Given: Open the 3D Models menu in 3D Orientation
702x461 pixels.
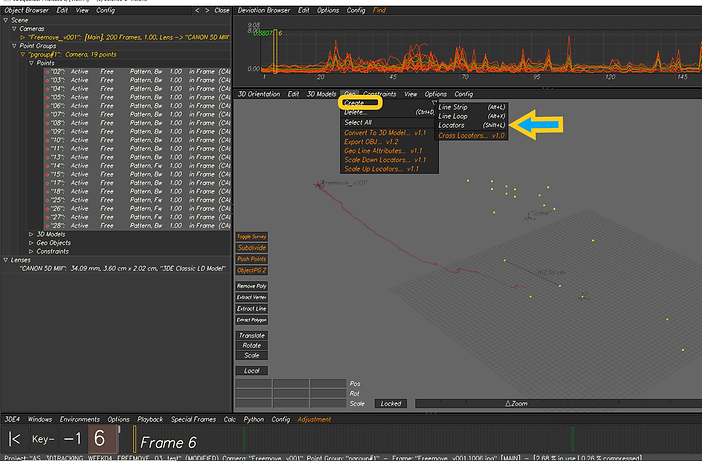Looking at the screenshot, I should pyautogui.click(x=321, y=94).
